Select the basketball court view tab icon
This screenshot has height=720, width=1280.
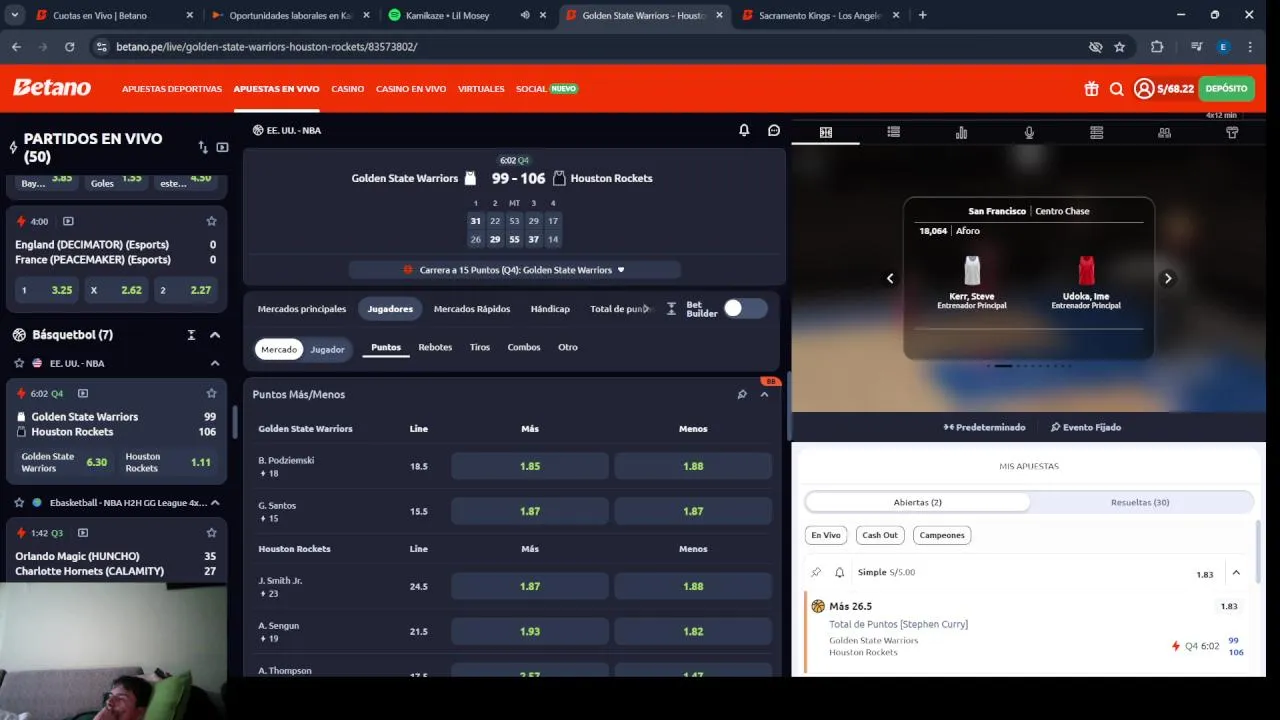pos(826,132)
